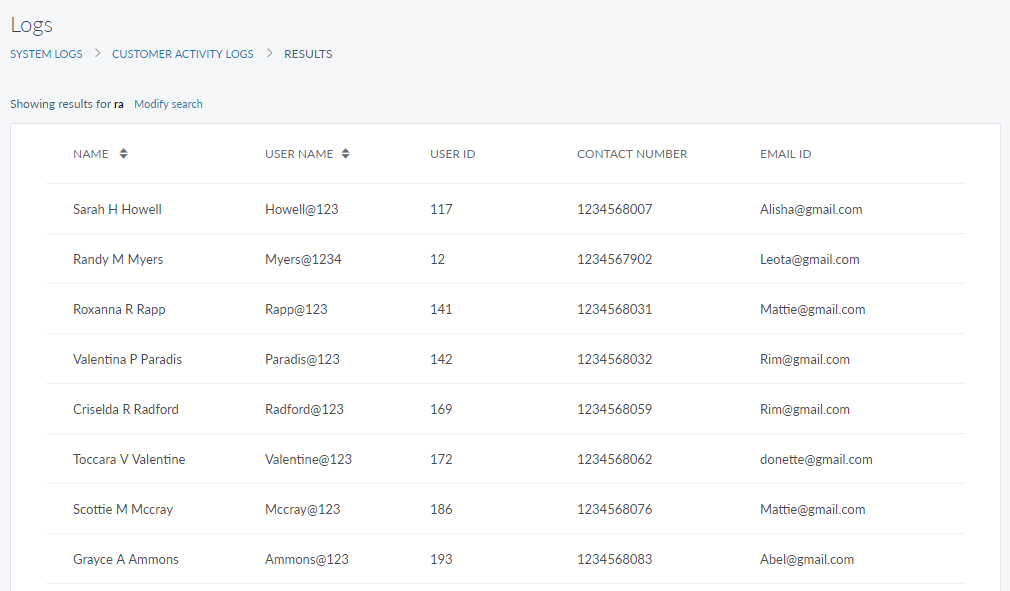Click Toccara V Valentine name
1010x591 pixels.
pyautogui.click(x=129, y=459)
